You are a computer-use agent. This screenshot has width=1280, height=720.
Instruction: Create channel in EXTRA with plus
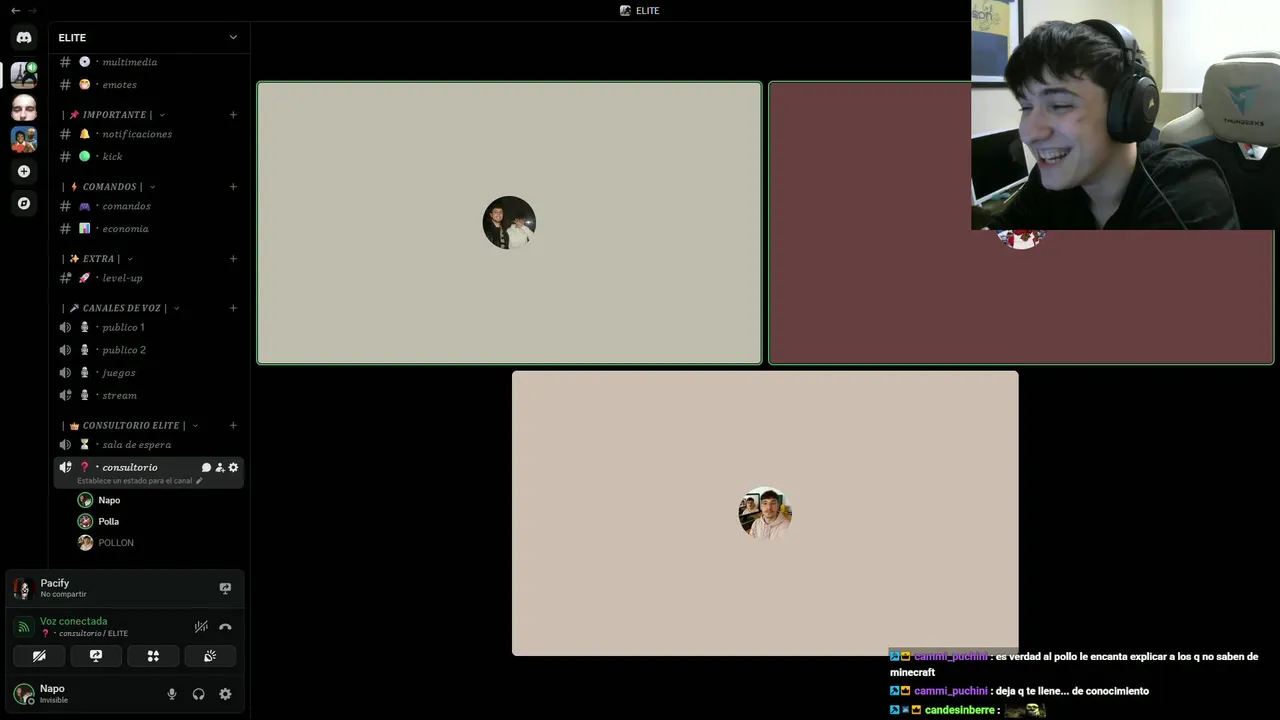click(x=233, y=259)
